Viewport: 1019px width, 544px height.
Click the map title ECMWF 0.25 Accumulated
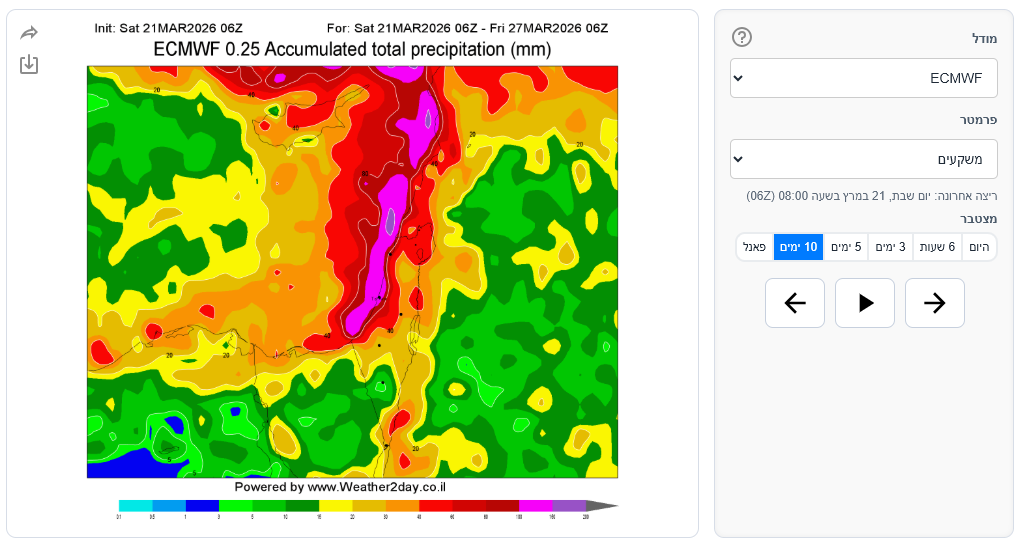pos(352,49)
